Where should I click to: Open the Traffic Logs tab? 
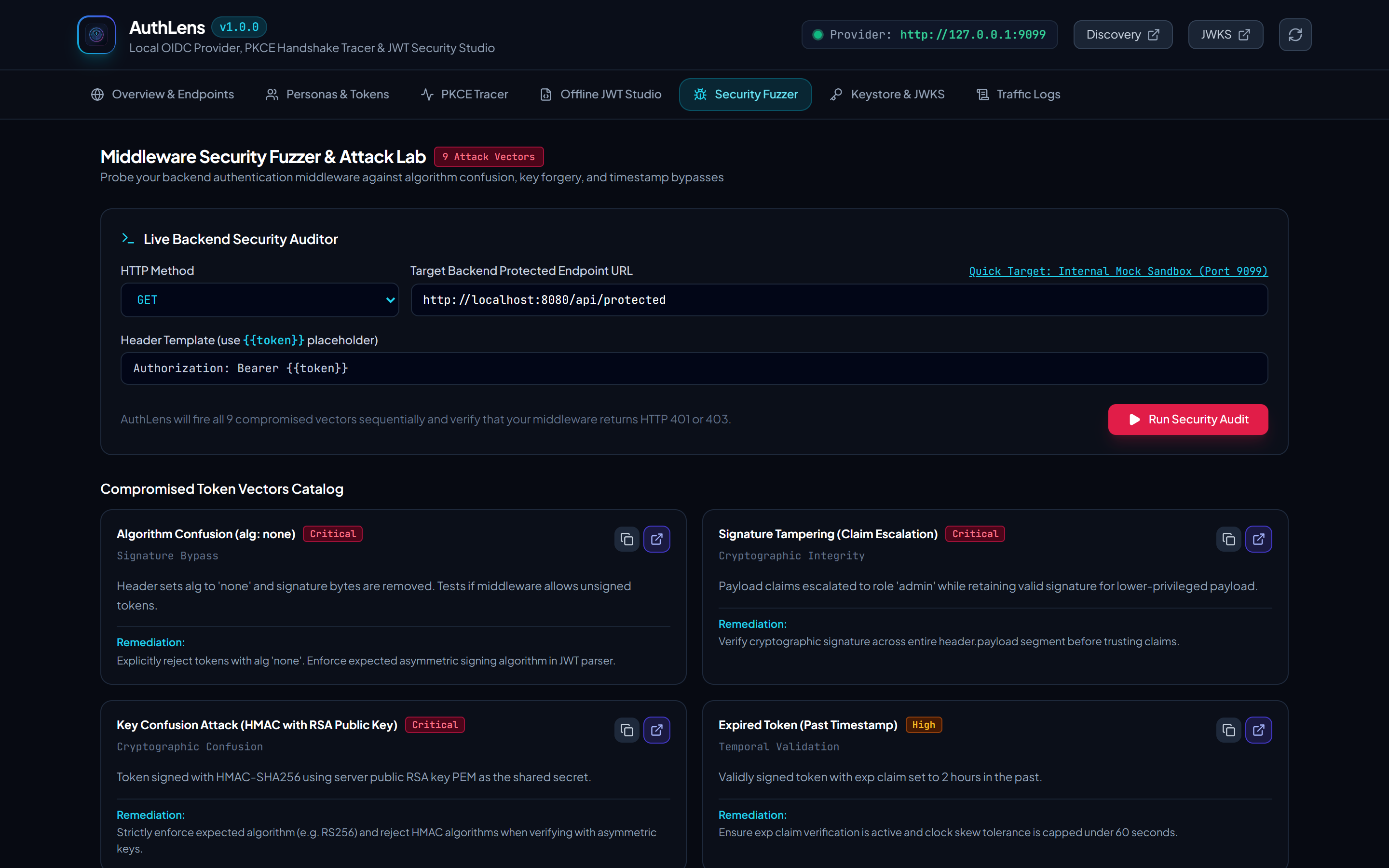click(x=1018, y=94)
